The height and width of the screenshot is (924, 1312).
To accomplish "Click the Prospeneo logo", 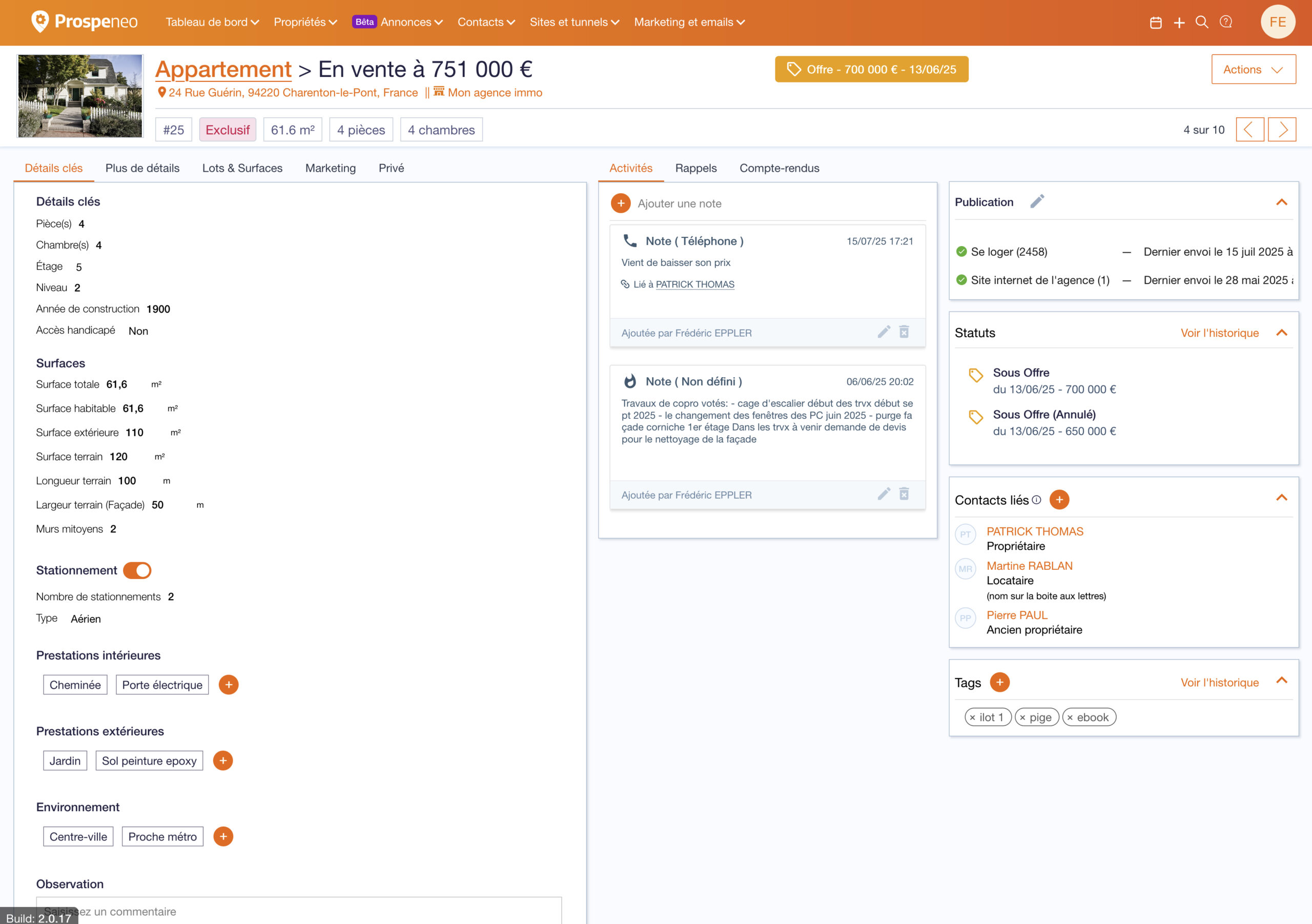I will pos(84,22).
